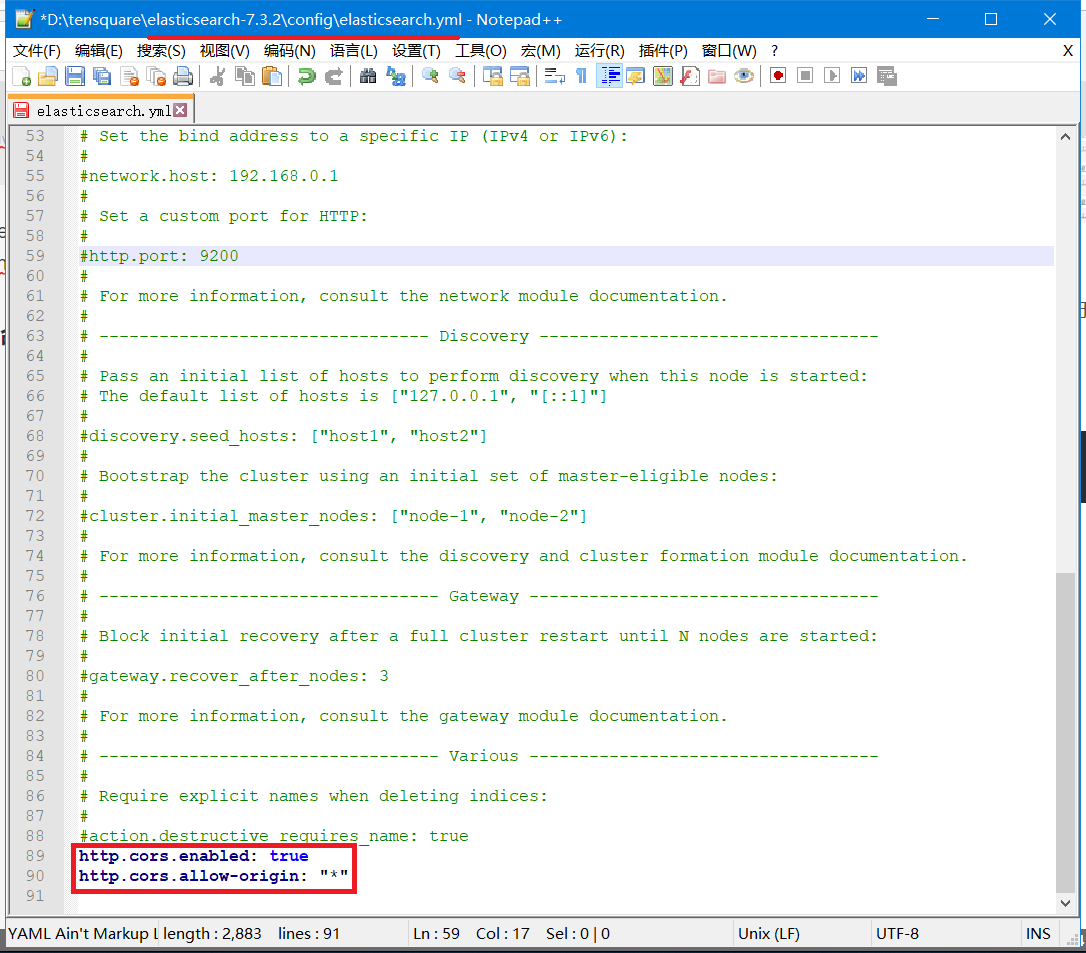Start macro recording with red dot icon
The width and height of the screenshot is (1086, 953).
(778, 76)
